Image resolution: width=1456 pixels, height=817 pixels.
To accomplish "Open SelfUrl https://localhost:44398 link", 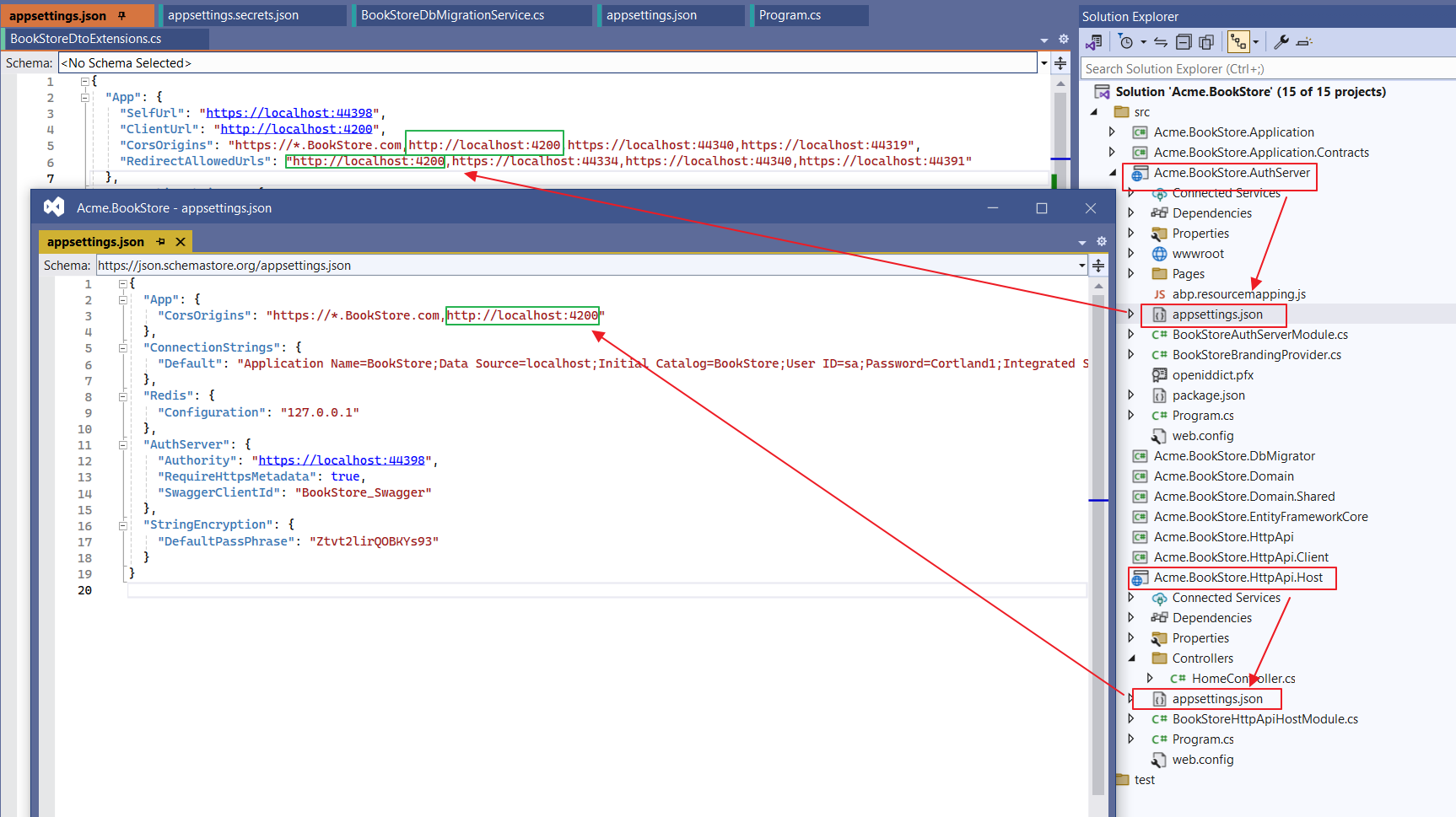I will [289, 113].
